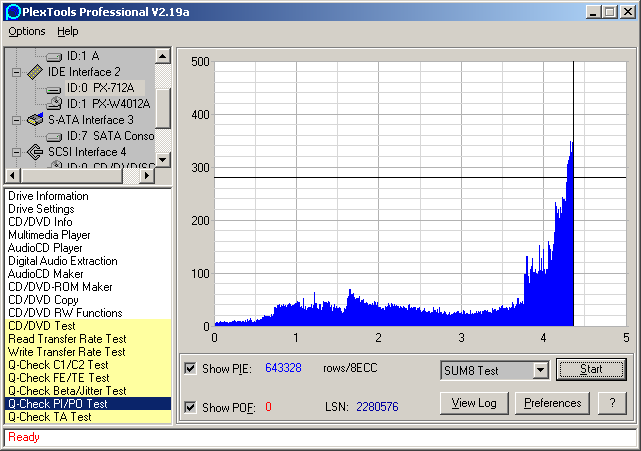
Task: Click the S-ATA Interface 3 icon
Action: coord(35,119)
